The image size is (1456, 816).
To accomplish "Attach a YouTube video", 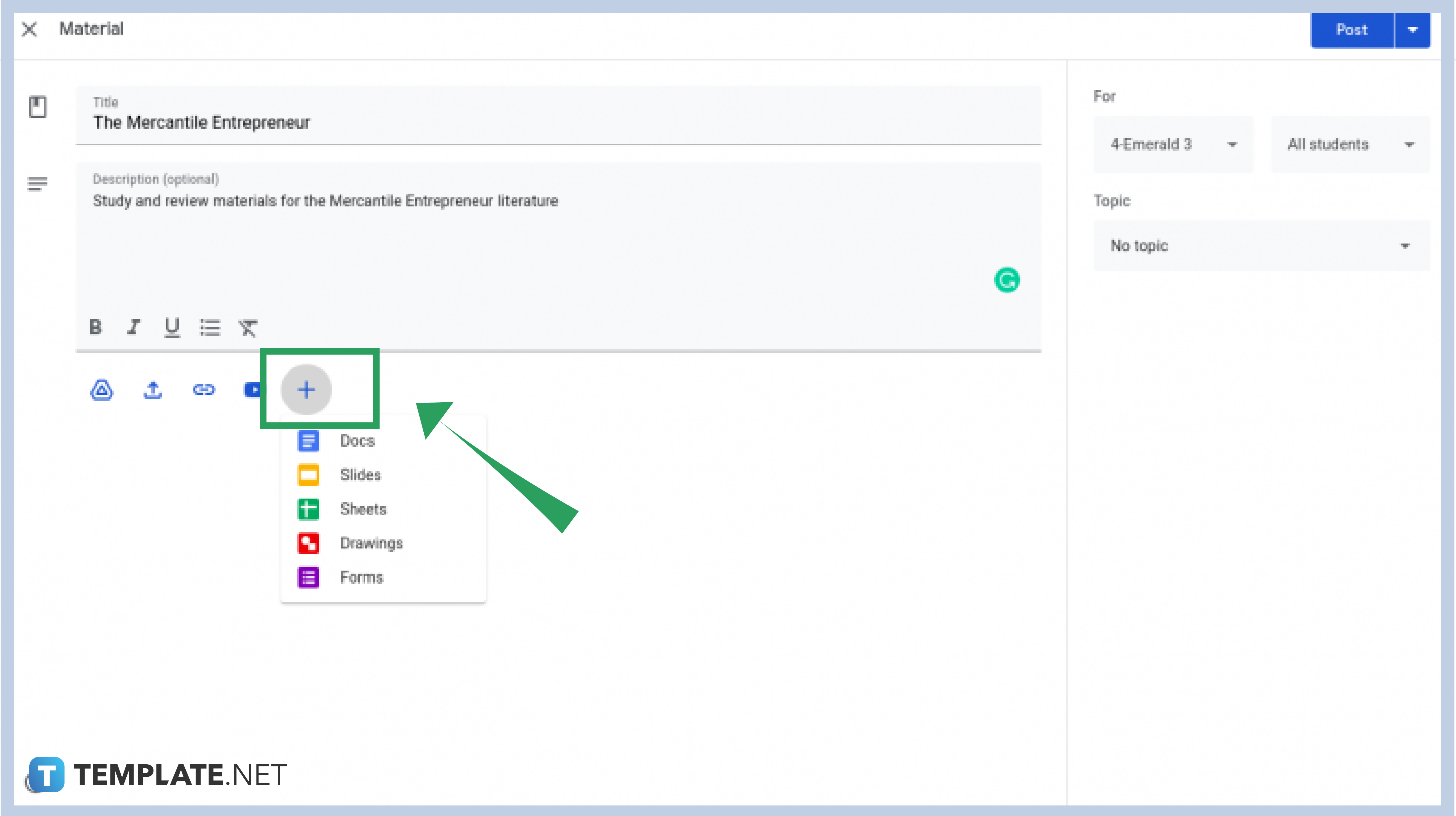I will tap(254, 390).
